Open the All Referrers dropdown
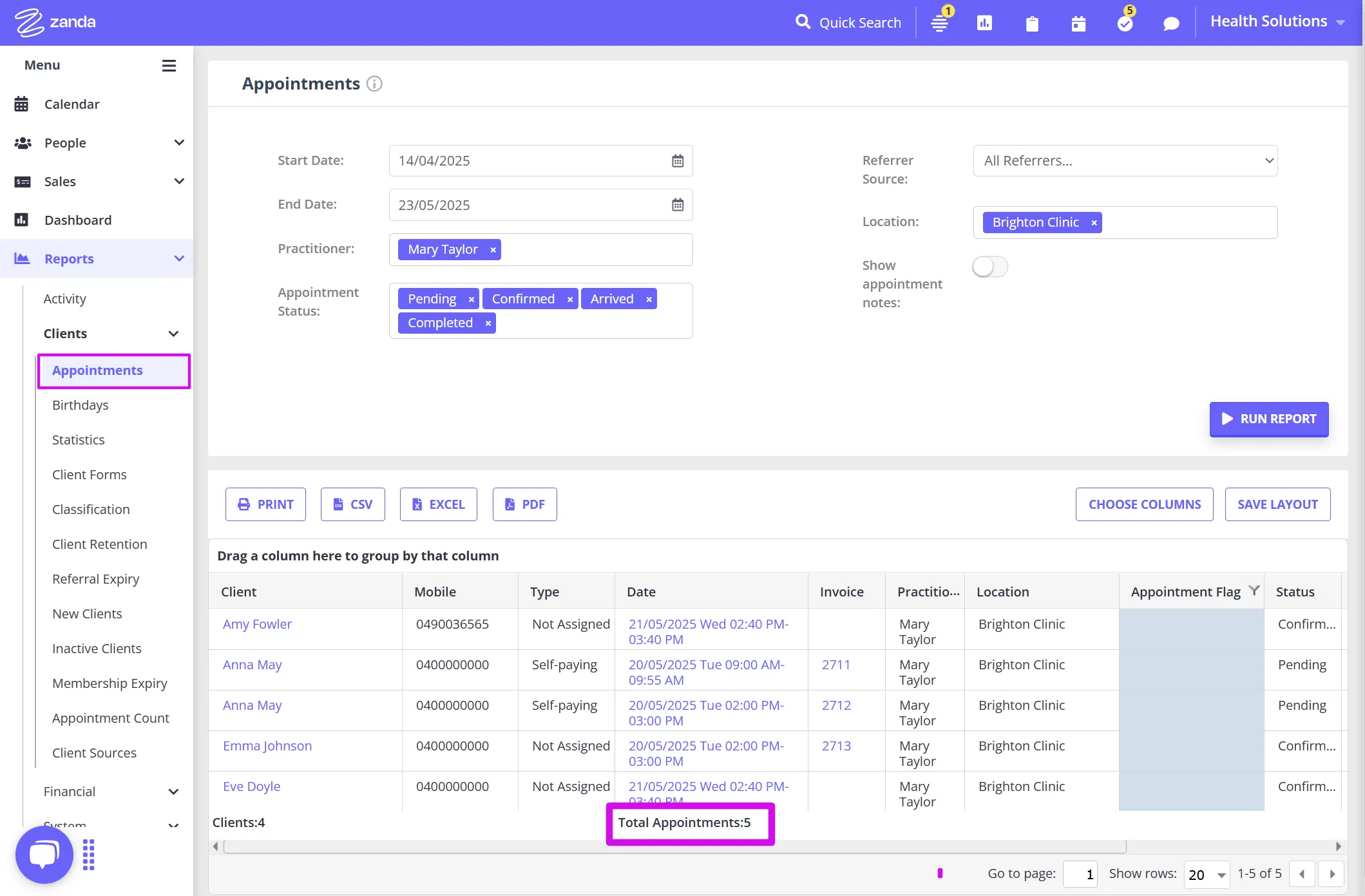The image size is (1365, 896). (1125, 160)
